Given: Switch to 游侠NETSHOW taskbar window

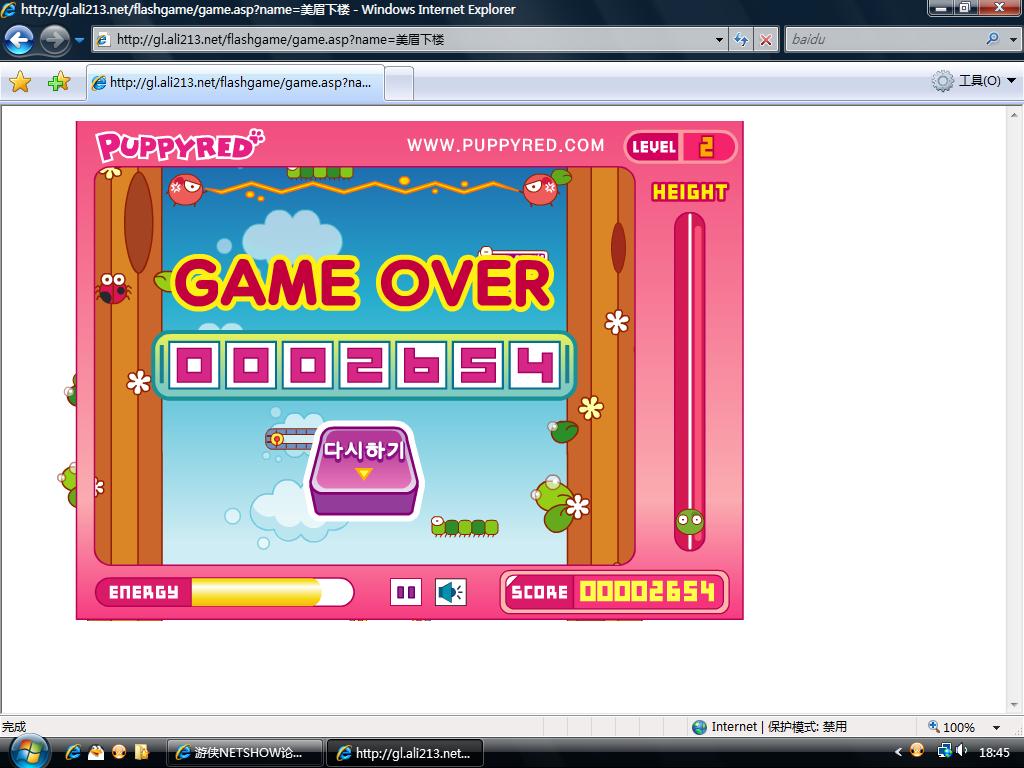Looking at the screenshot, I should (x=245, y=753).
